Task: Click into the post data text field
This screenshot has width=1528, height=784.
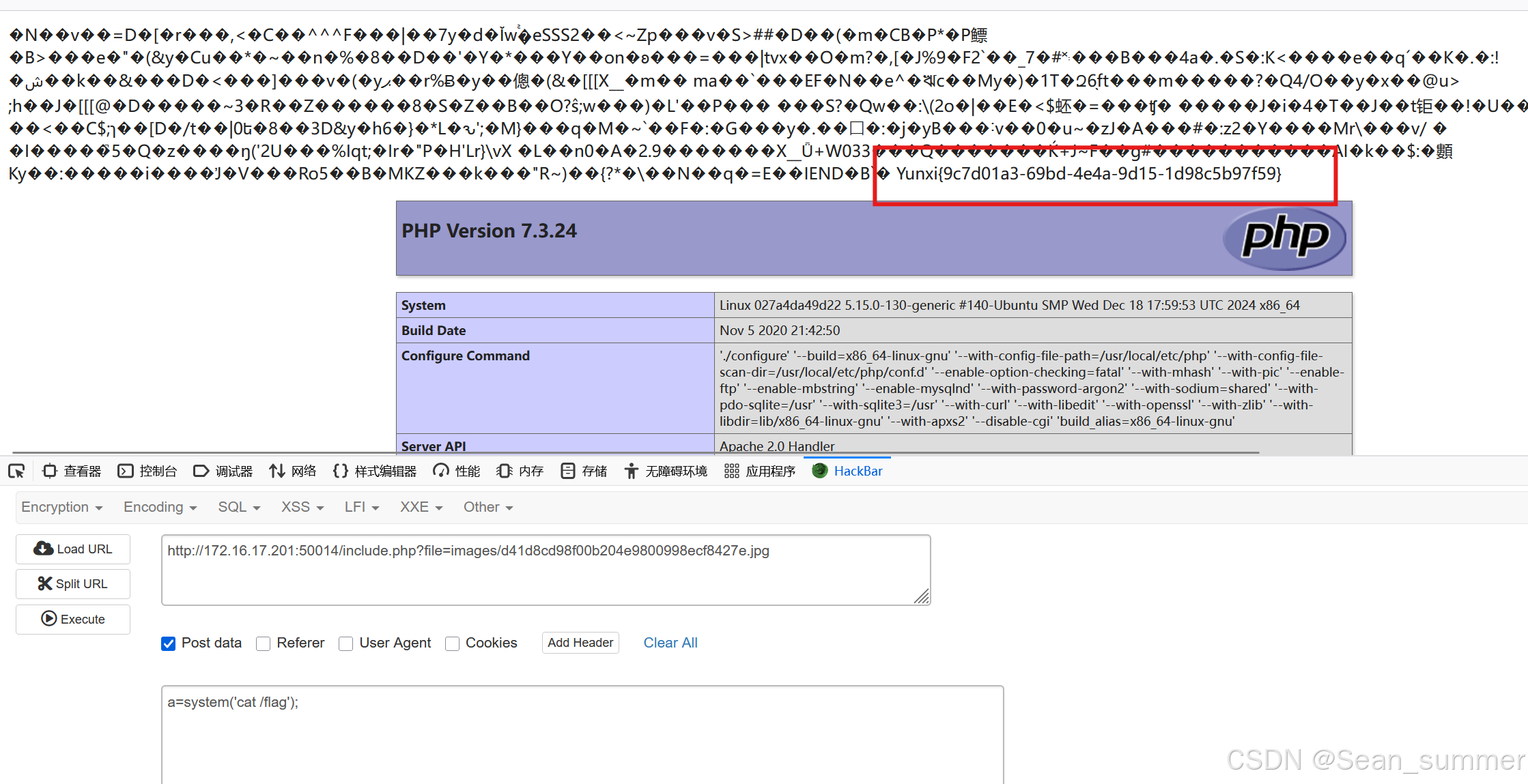Action: 582,734
